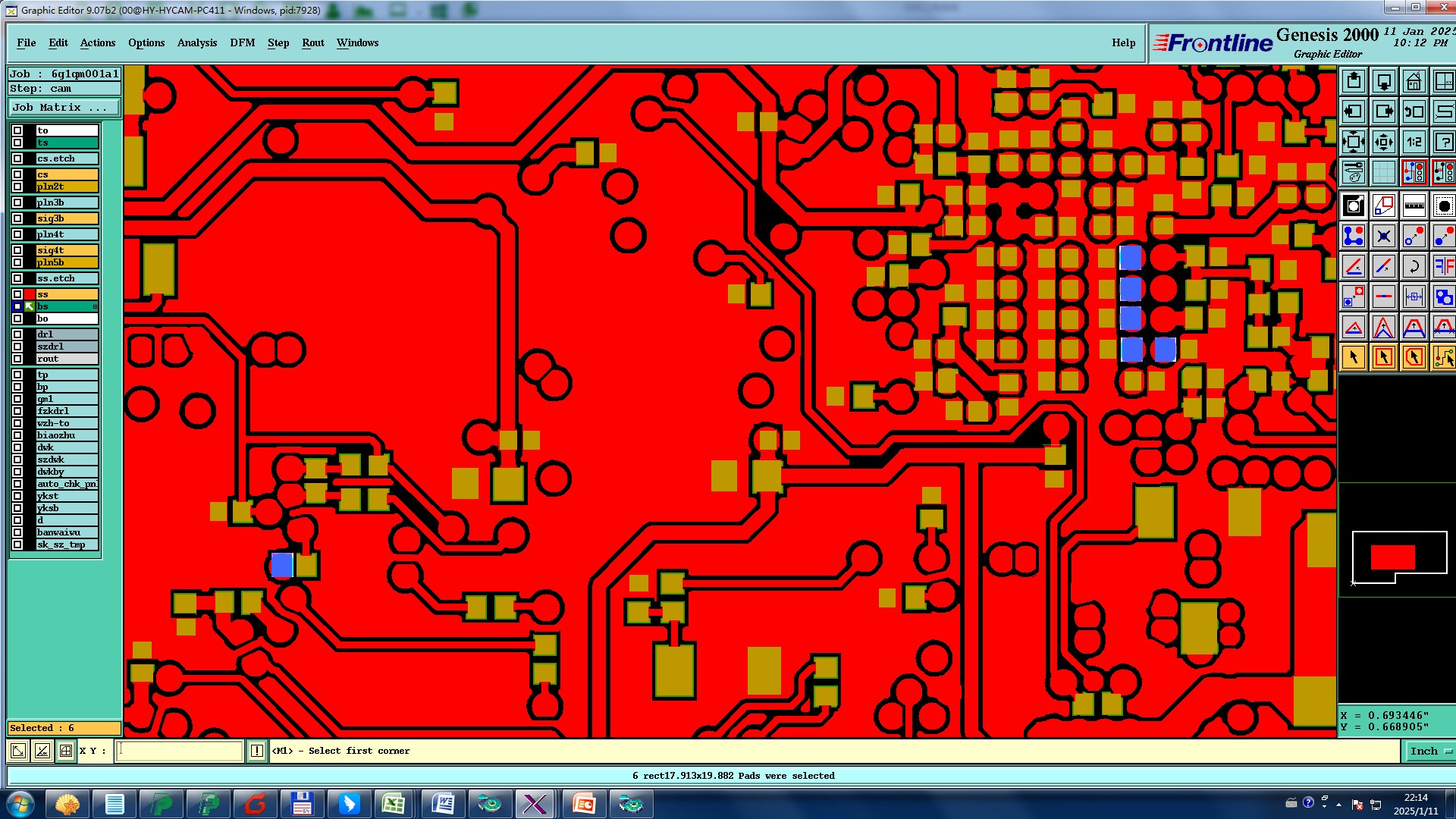Open the Job Matrix button
The height and width of the screenshot is (819, 1456).
[64, 108]
